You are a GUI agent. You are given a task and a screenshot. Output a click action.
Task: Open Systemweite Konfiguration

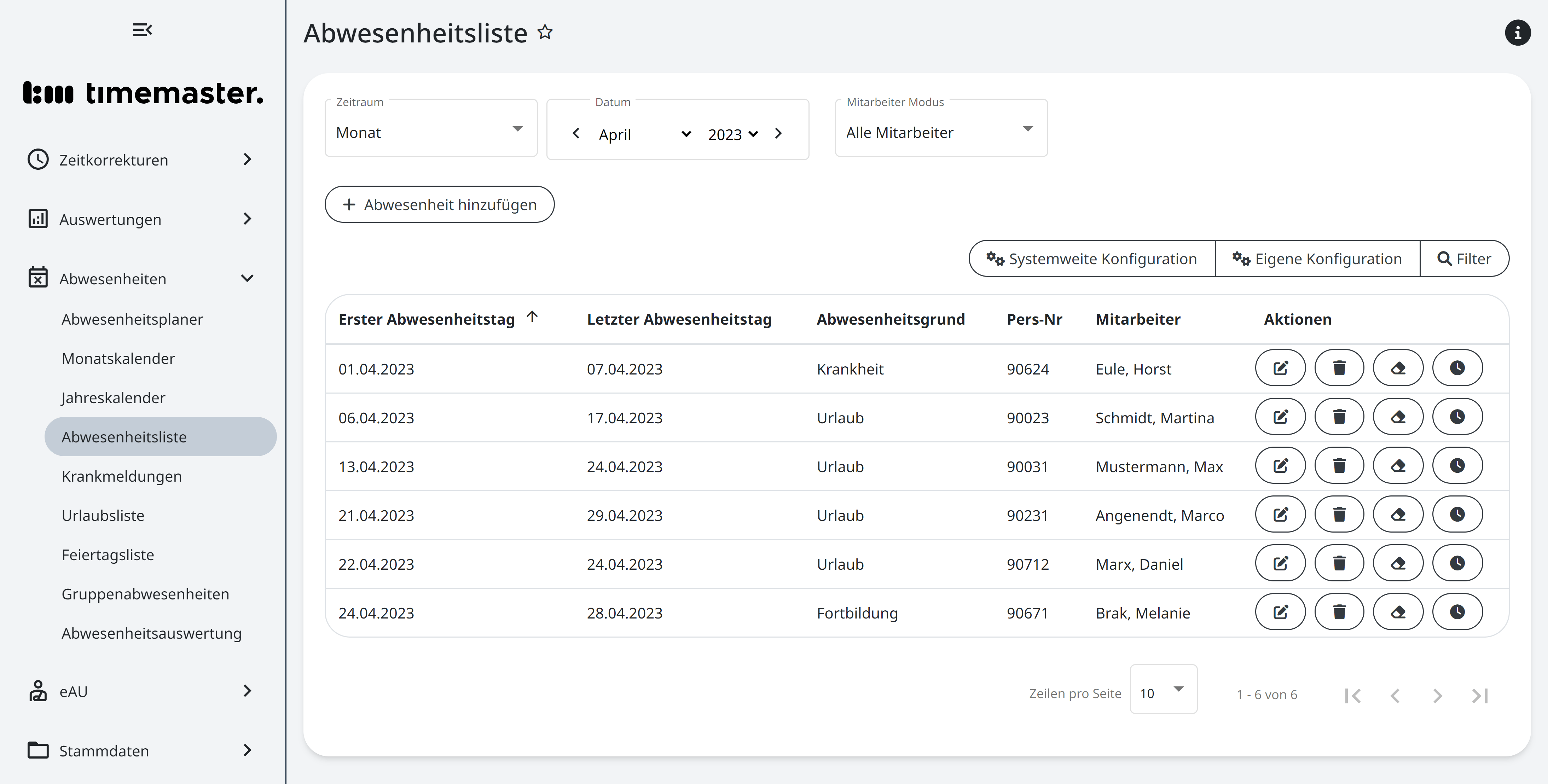pyautogui.click(x=1092, y=259)
